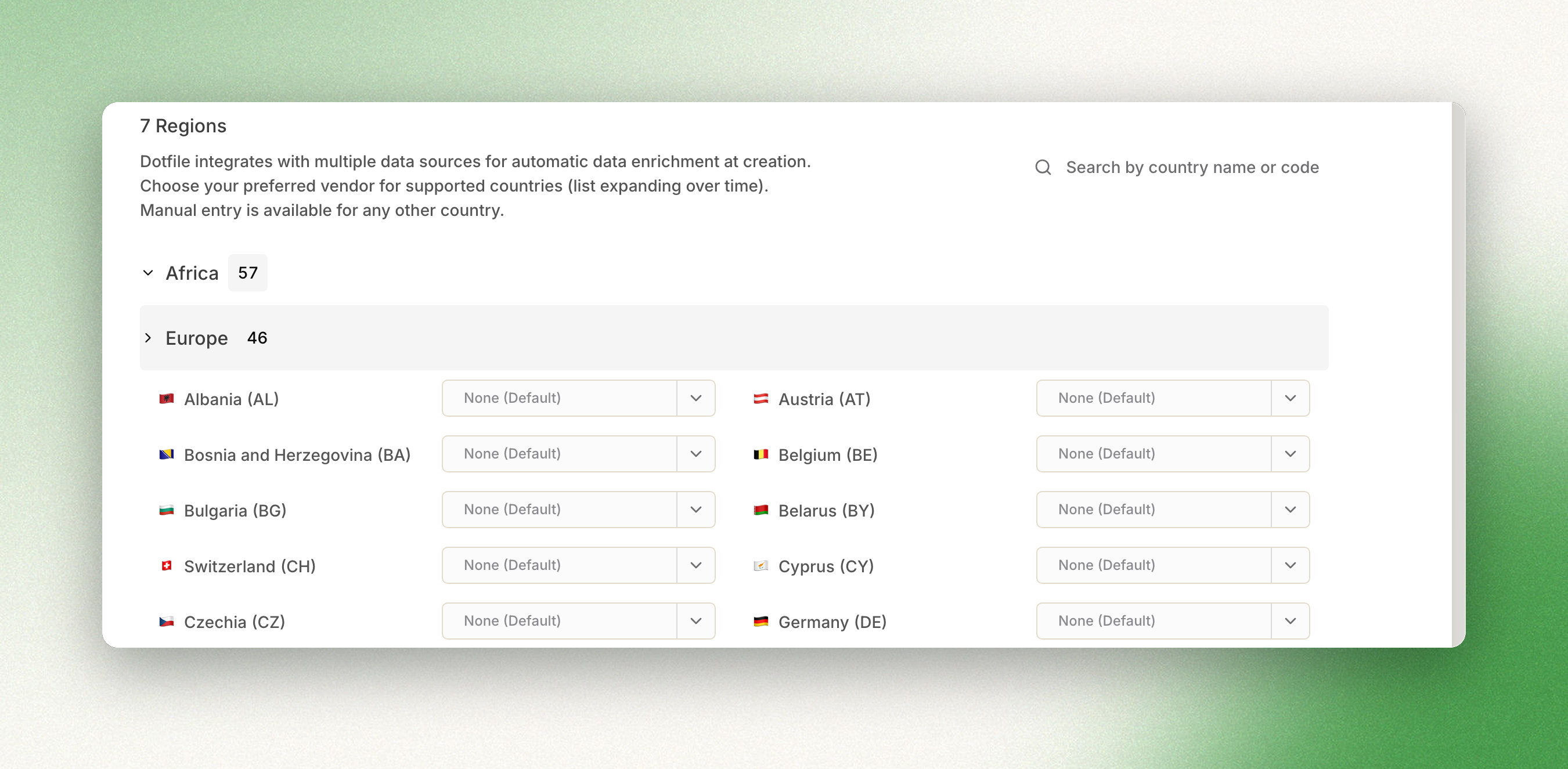Click the Africa region heading
Viewport: 1568px width, 769px height.
(x=192, y=273)
